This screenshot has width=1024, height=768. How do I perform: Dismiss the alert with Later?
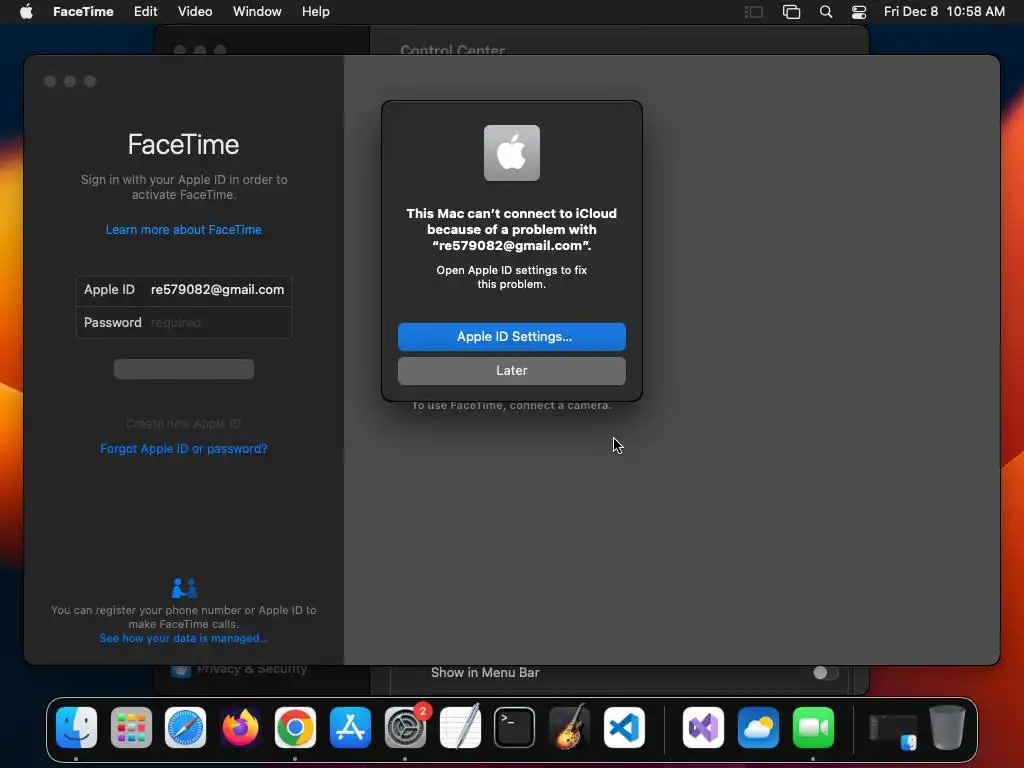[511, 370]
